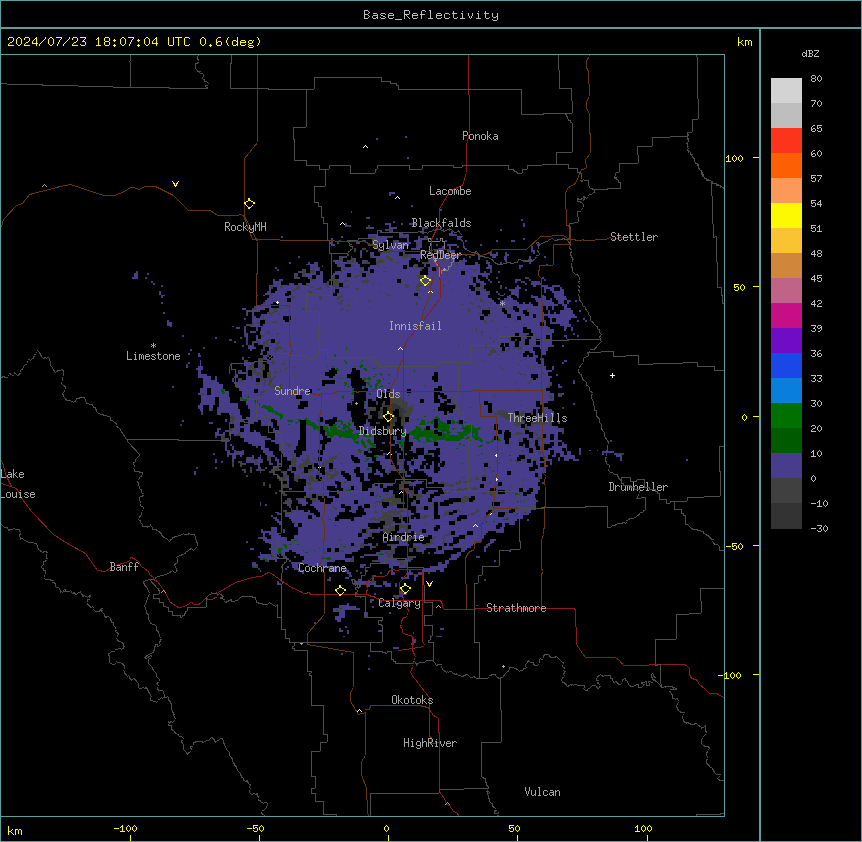Click the Airdrie city label
This screenshot has height=842, width=862.
coord(404,537)
